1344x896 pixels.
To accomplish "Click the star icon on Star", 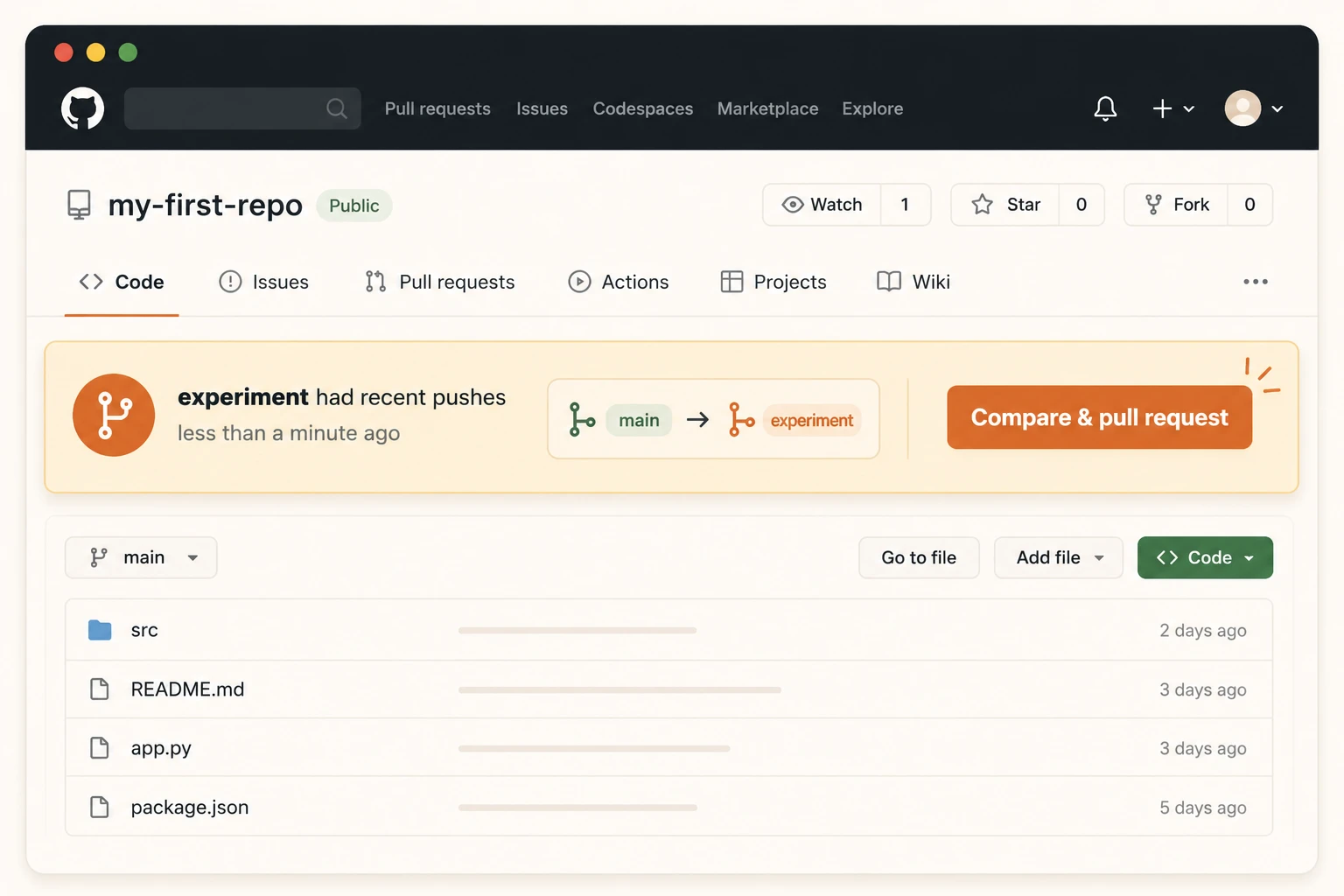I will [982, 205].
